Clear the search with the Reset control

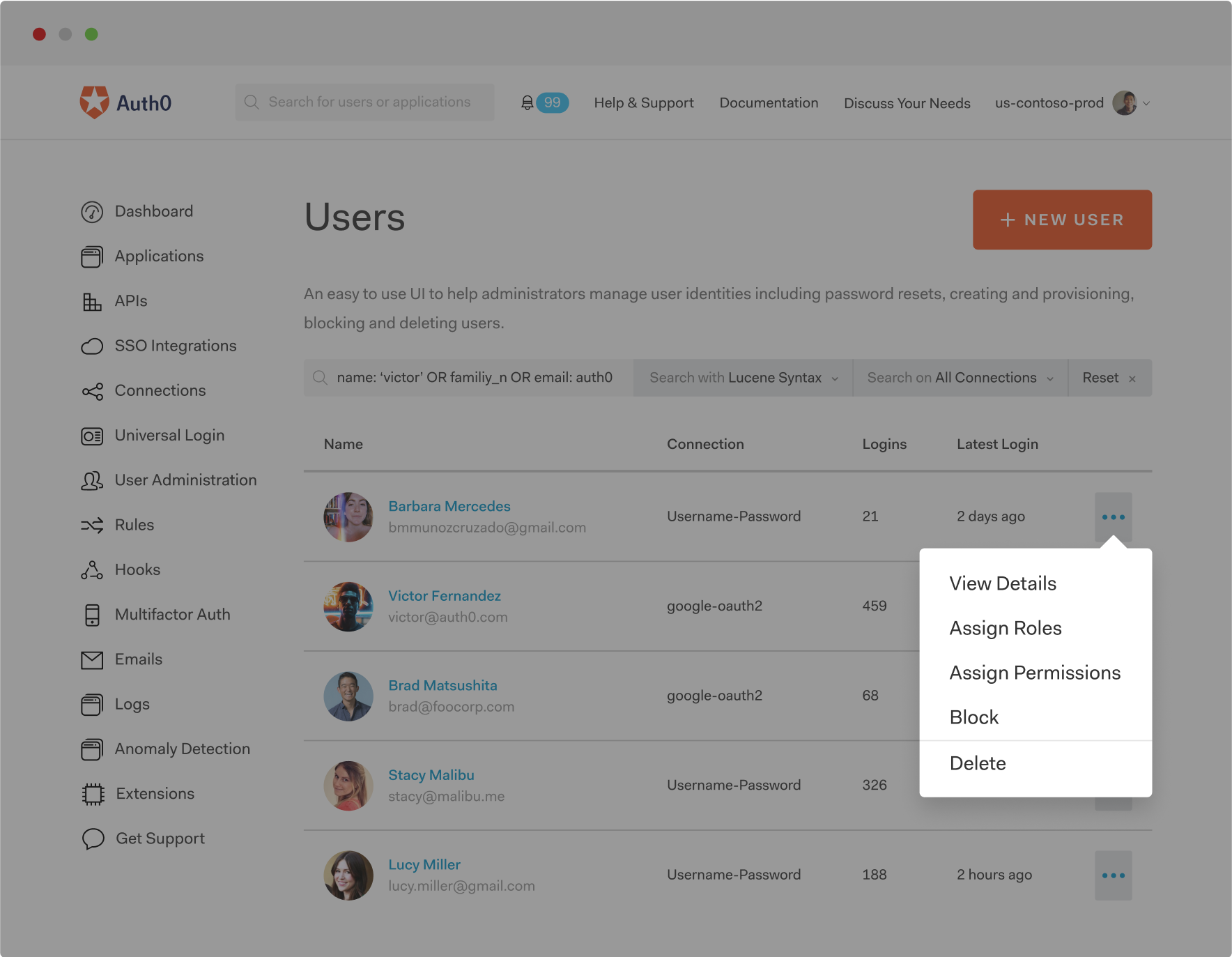1100,377
